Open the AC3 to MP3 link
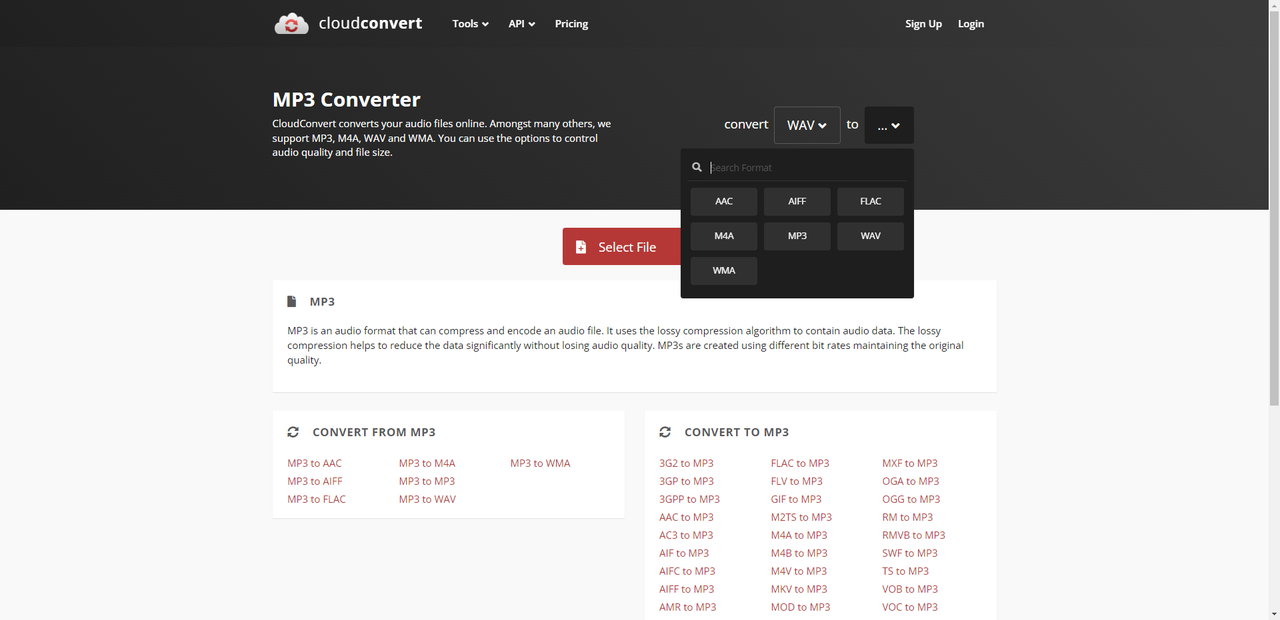The height and width of the screenshot is (620, 1280). 686,535
